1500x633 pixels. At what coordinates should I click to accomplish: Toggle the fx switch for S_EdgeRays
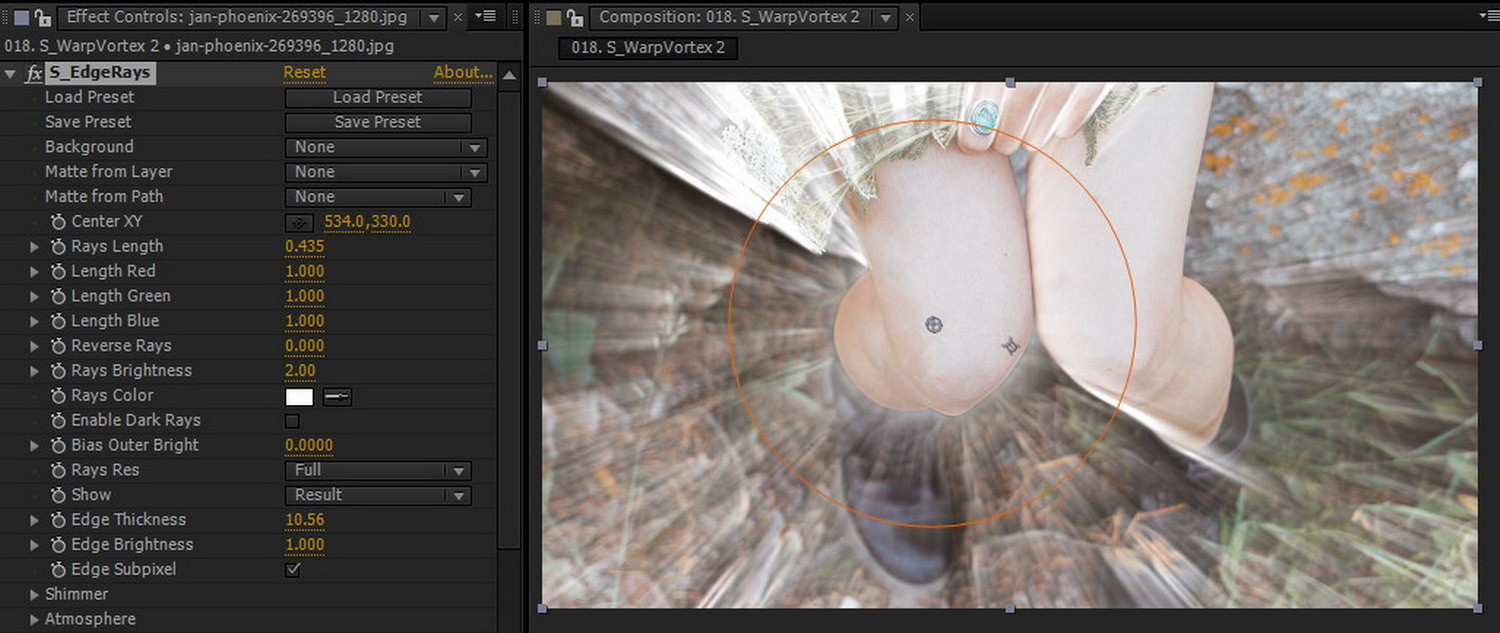[x=33, y=73]
